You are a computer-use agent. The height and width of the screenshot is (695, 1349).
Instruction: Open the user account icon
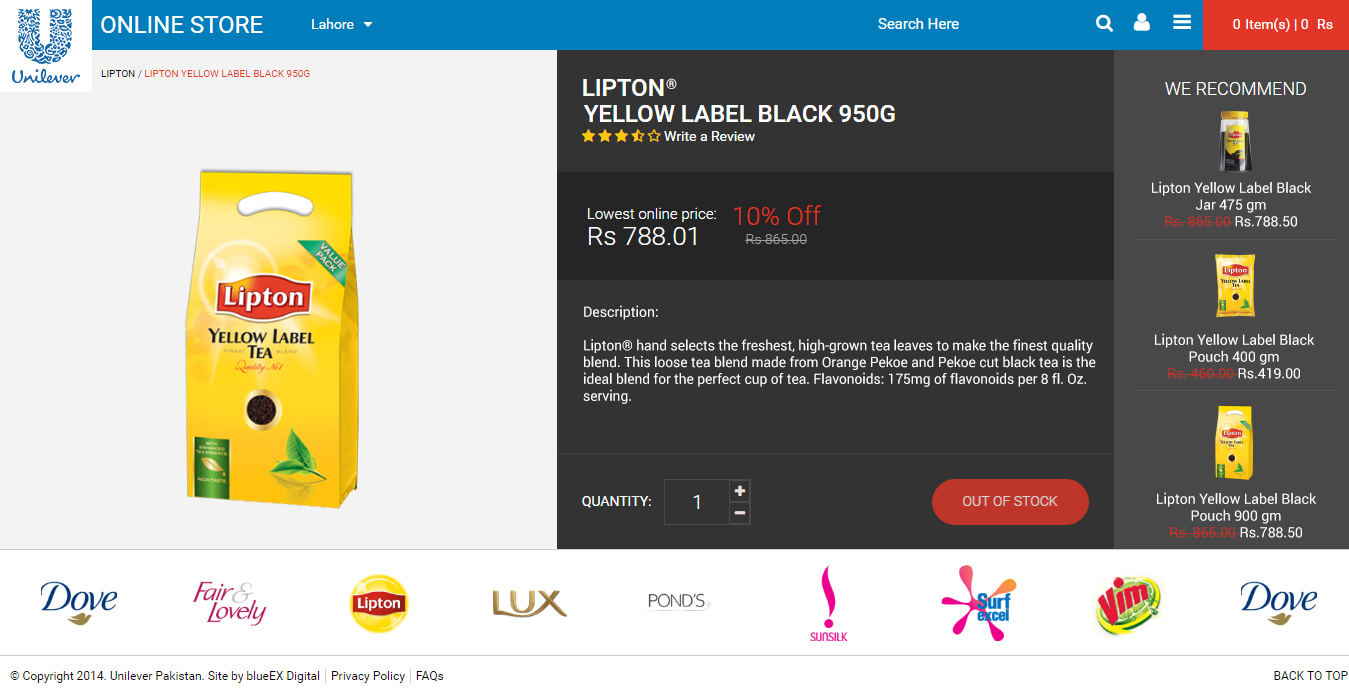(1142, 23)
